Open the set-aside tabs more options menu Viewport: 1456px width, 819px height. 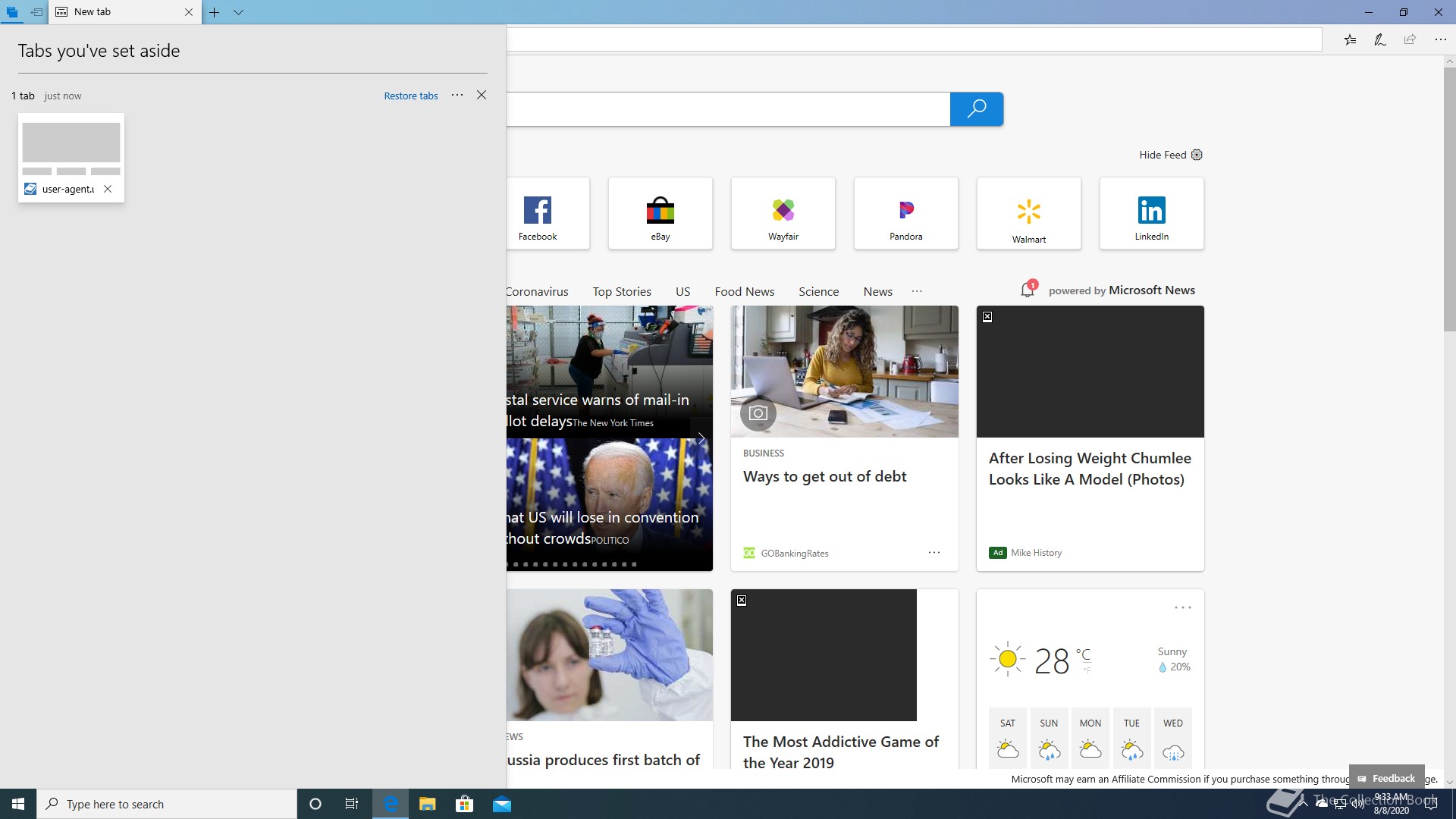click(x=457, y=95)
